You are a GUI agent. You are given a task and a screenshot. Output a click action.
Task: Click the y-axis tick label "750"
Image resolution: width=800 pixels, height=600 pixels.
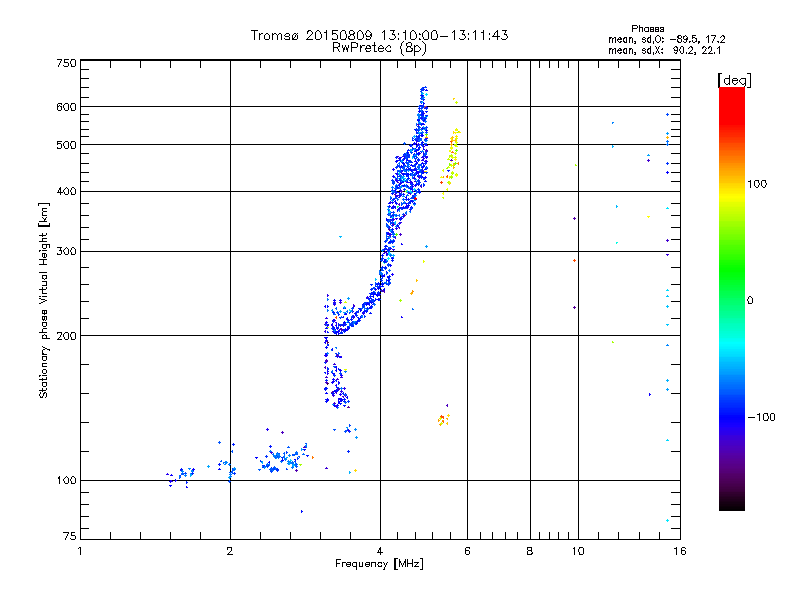click(66, 63)
